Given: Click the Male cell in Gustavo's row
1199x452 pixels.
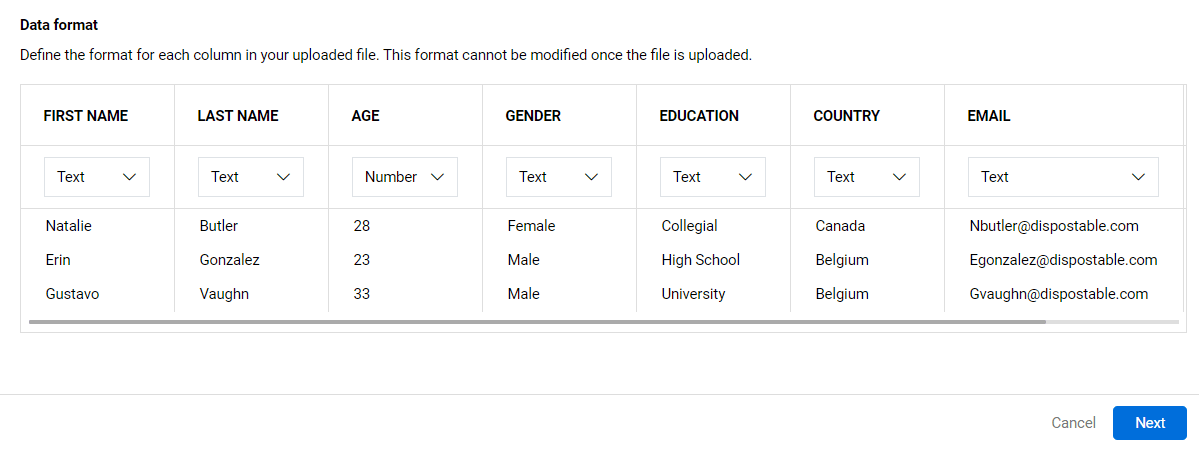Looking at the screenshot, I should coord(524,294).
